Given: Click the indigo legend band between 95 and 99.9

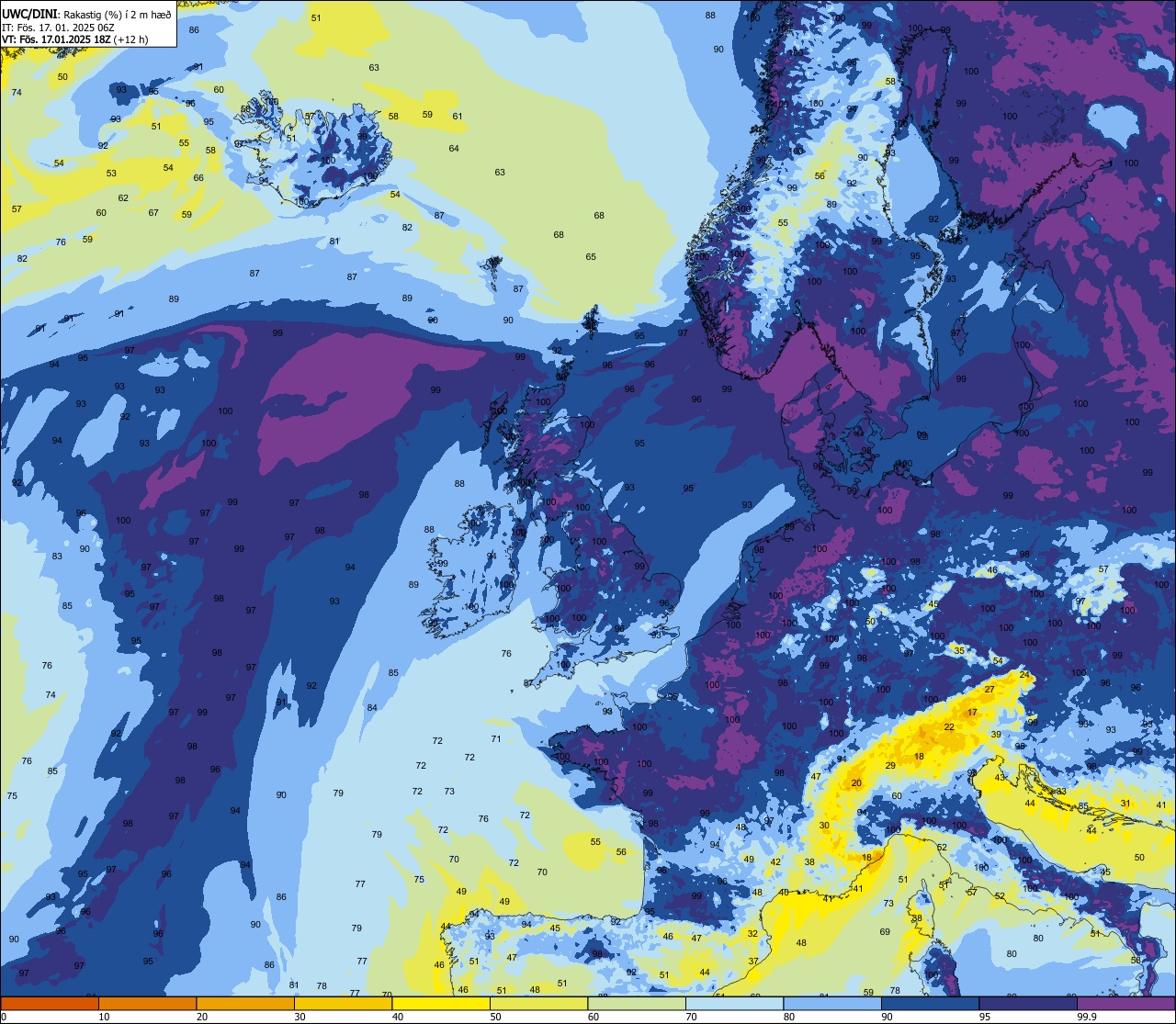Looking at the screenshot, I should click(1028, 1003).
